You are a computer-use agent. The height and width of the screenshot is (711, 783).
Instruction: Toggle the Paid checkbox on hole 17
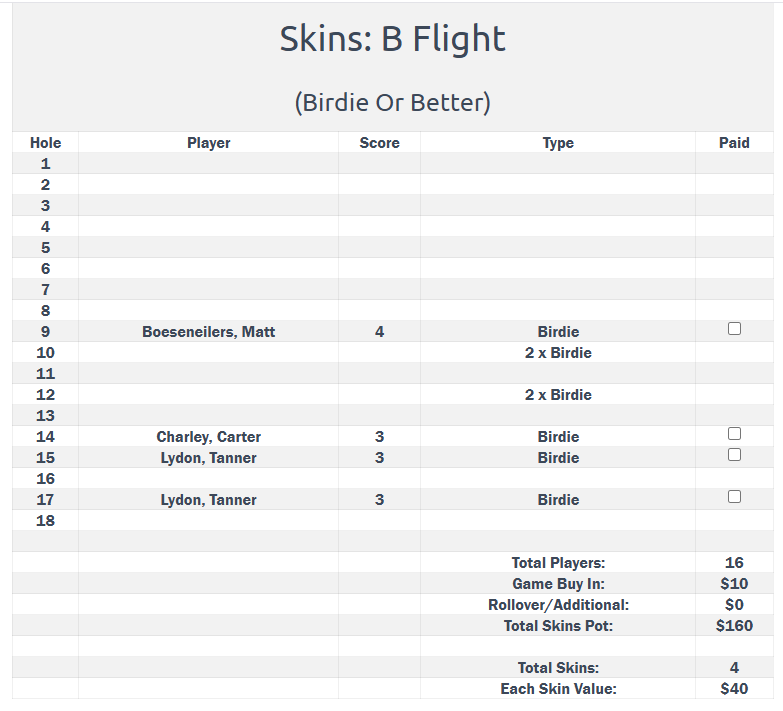tap(734, 497)
